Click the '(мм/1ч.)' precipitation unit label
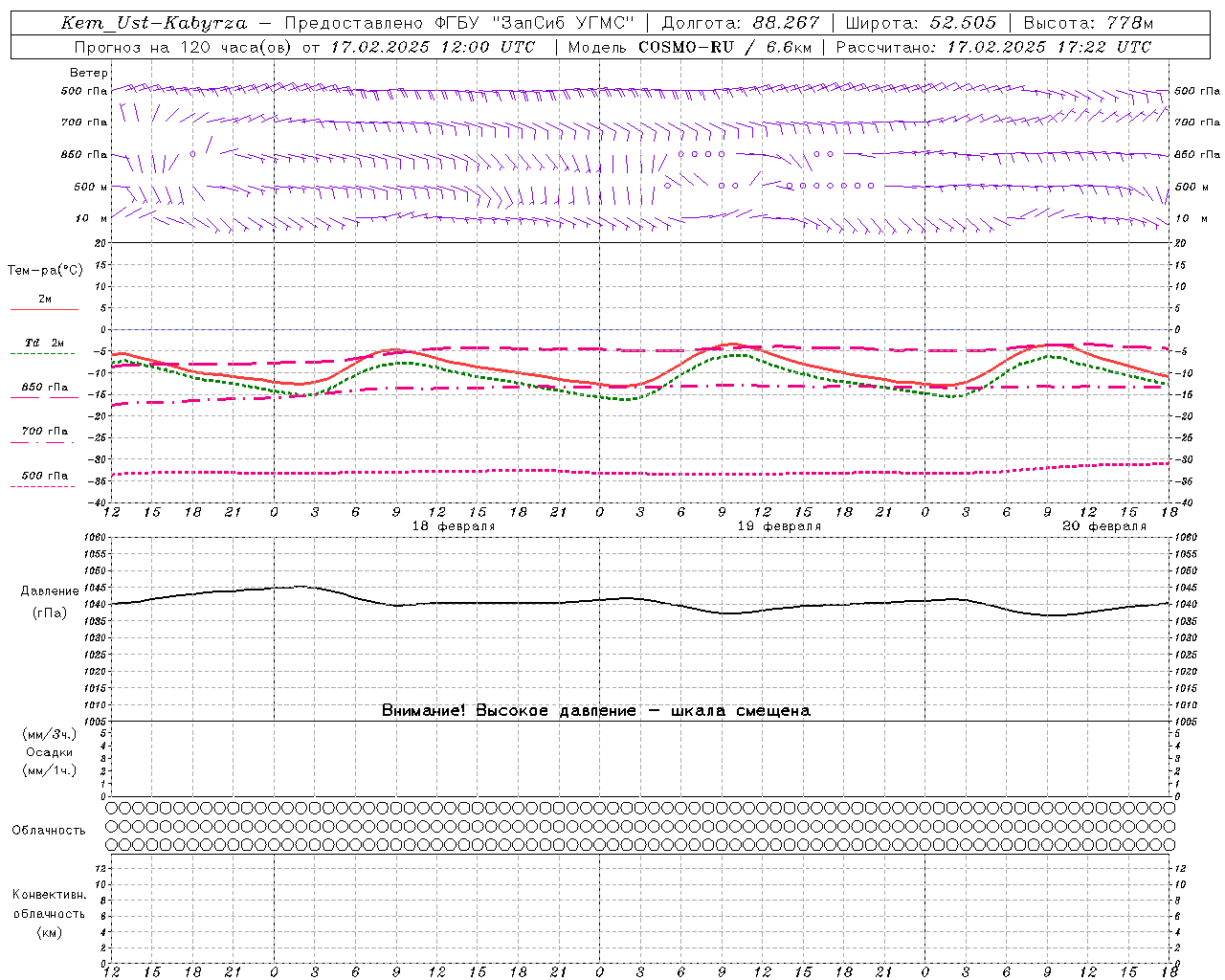Viewport: 1225px width, 980px height. tap(50, 770)
